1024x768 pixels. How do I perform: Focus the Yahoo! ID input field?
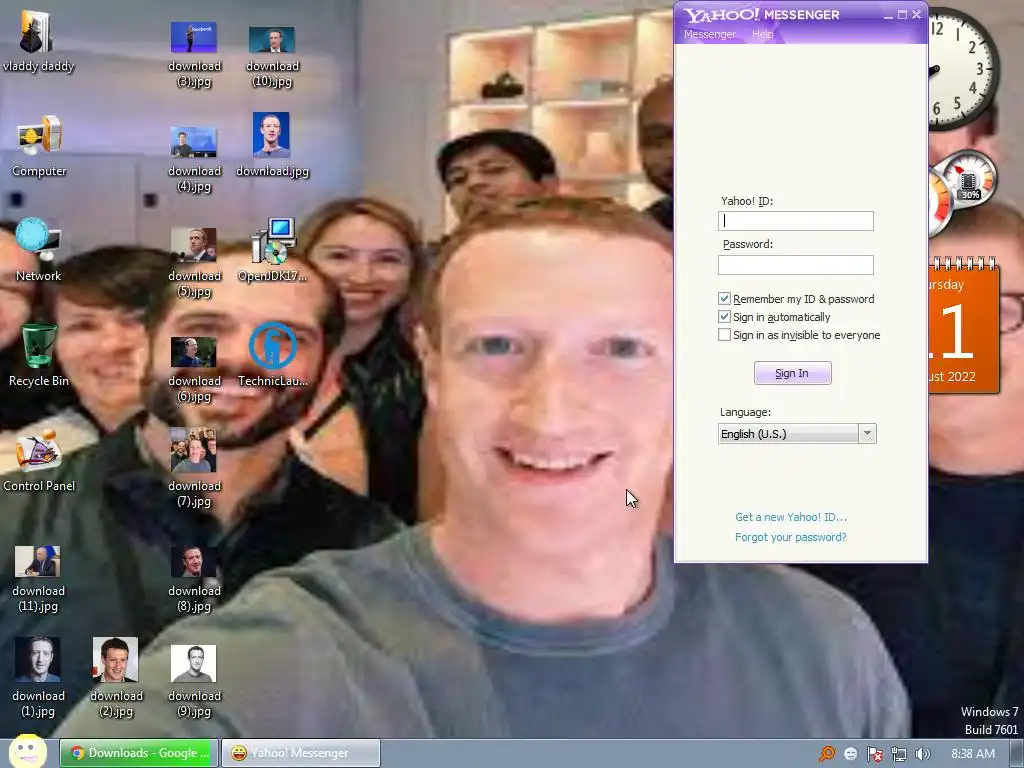point(795,221)
